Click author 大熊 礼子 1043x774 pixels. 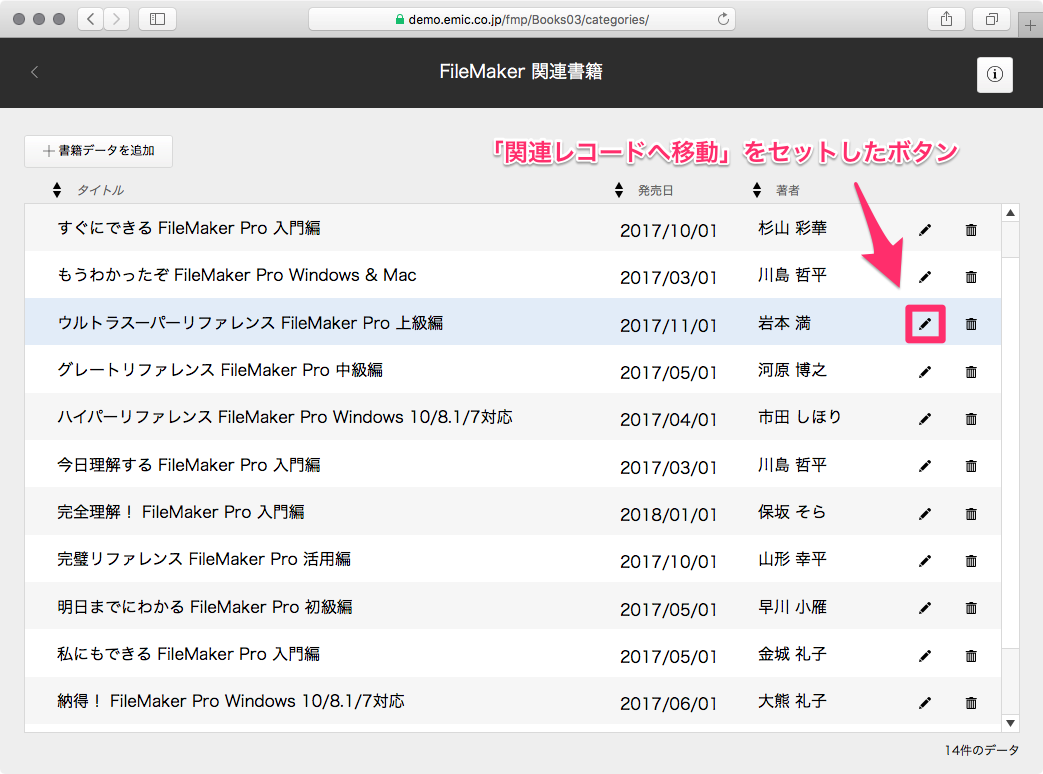[x=792, y=701]
